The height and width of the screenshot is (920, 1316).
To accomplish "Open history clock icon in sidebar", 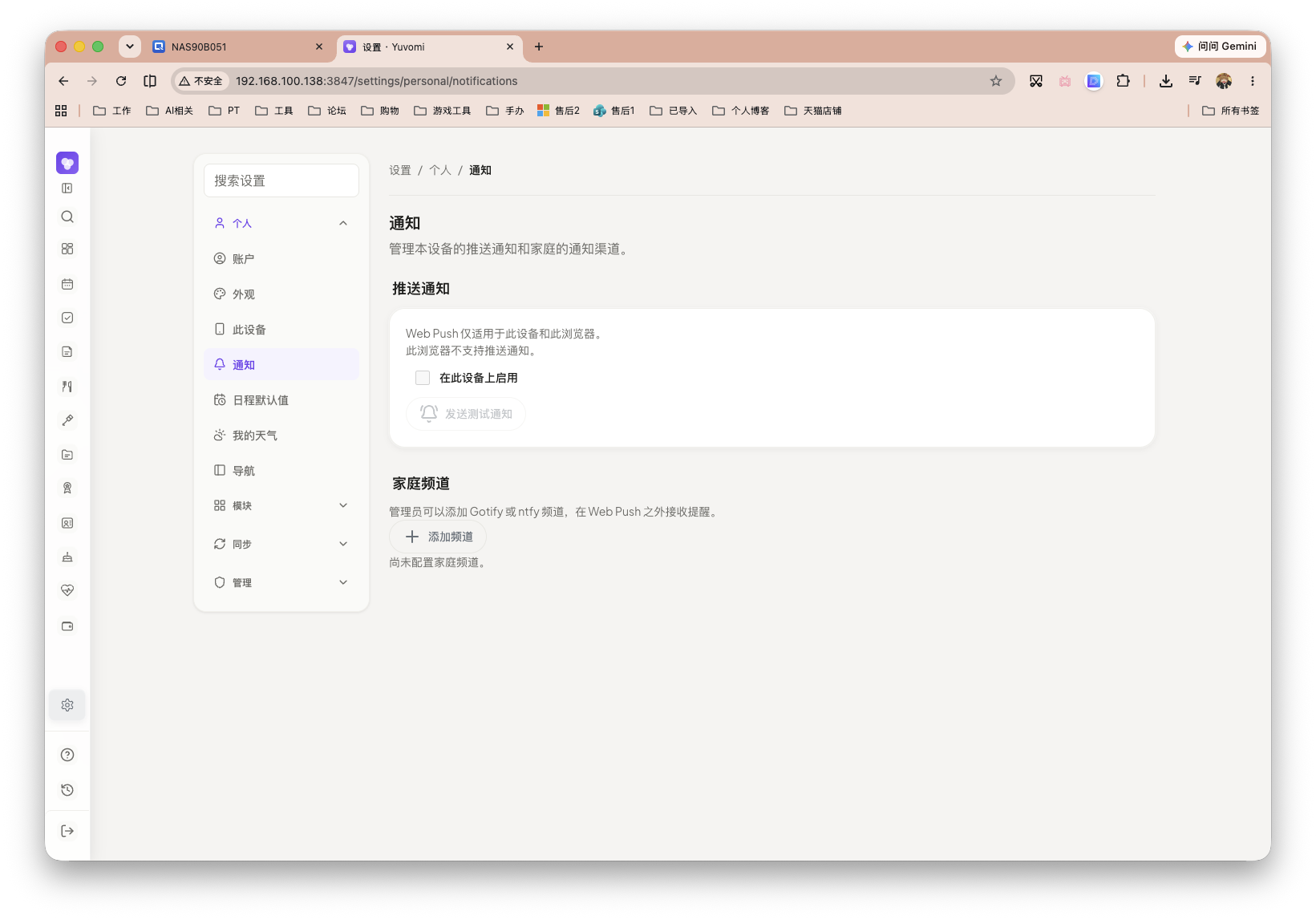I will (67, 790).
